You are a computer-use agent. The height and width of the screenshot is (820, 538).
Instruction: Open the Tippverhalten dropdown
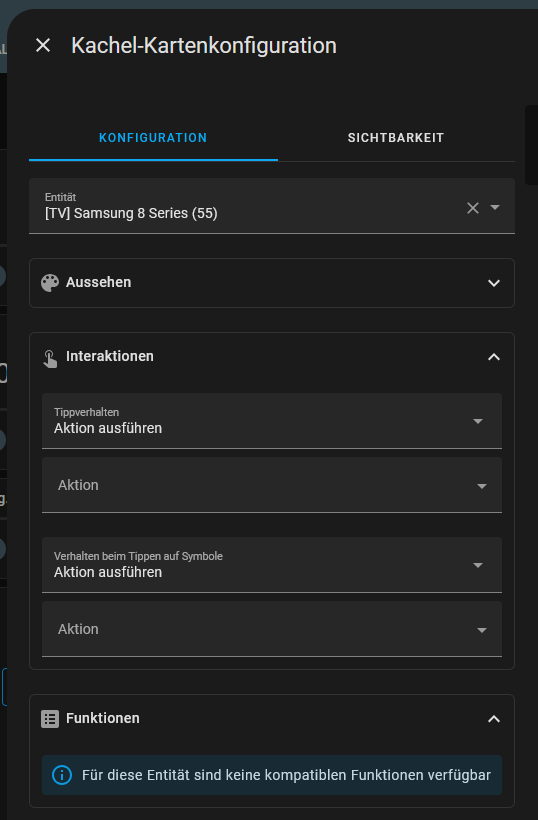point(272,421)
